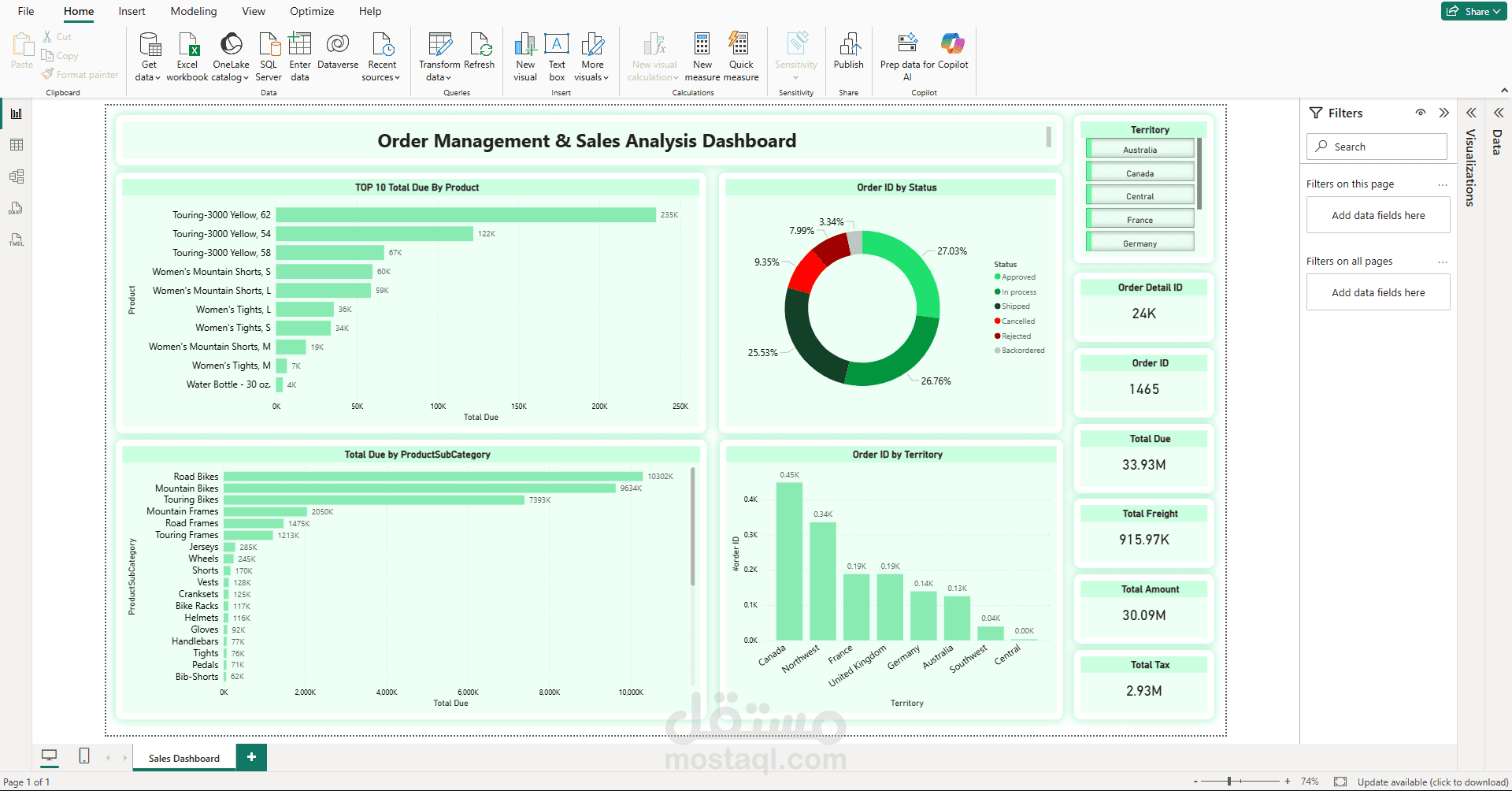This screenshot has width=1512, height=791.
Task: Switch to the Modeling ribbon tab
Action: (x=194, y=11)
